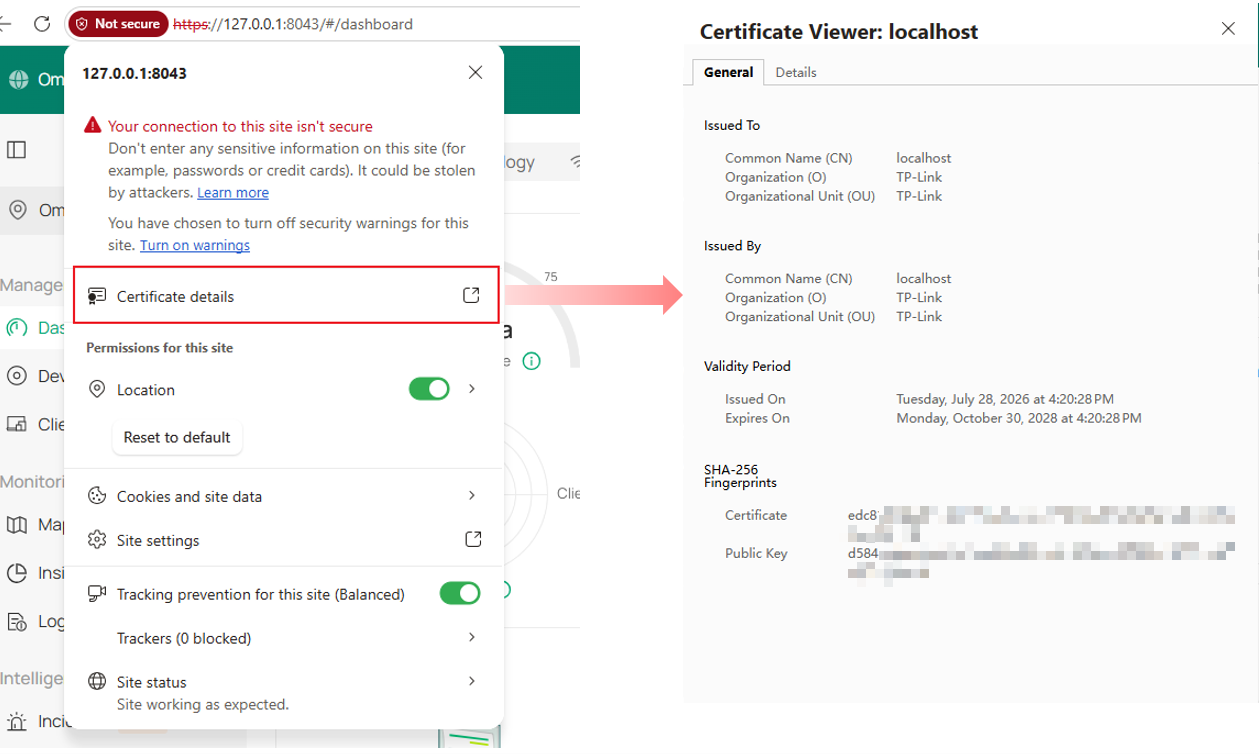Click external-link icon on Certificate details row
1259x754 pixels.
click(471, 295)
